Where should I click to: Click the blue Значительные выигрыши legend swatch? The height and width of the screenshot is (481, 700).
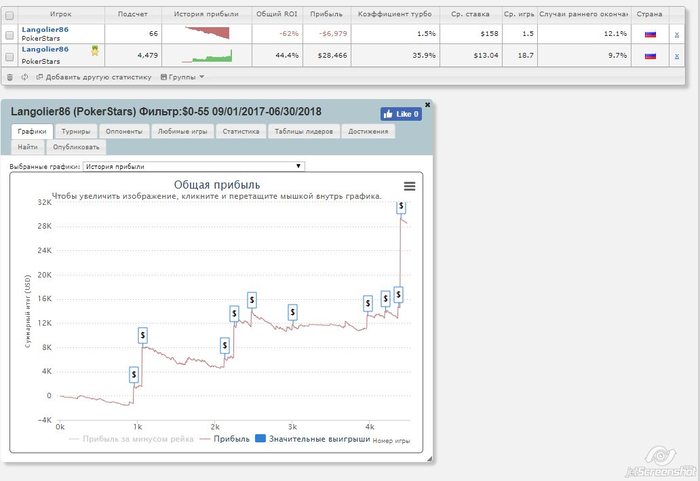click(x=260, y=439)
